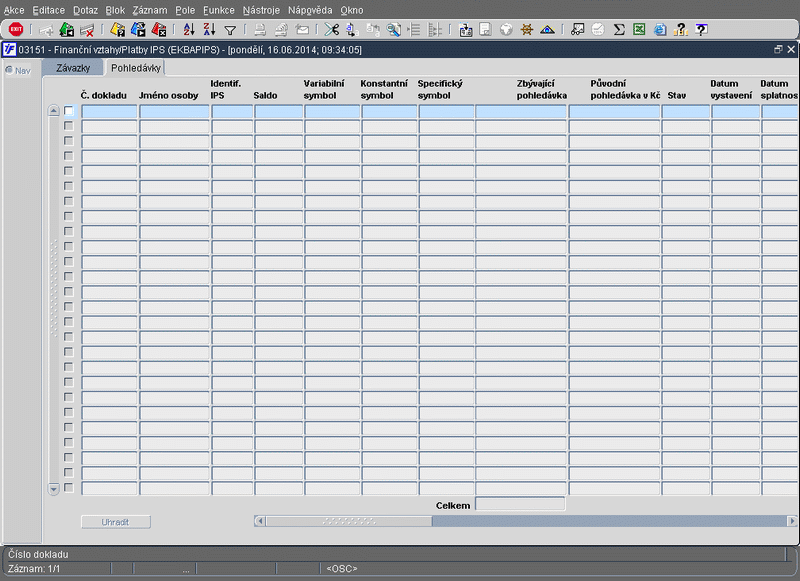Click the context help question mark icon
800x581 pixels.
[x=702, y=30]
